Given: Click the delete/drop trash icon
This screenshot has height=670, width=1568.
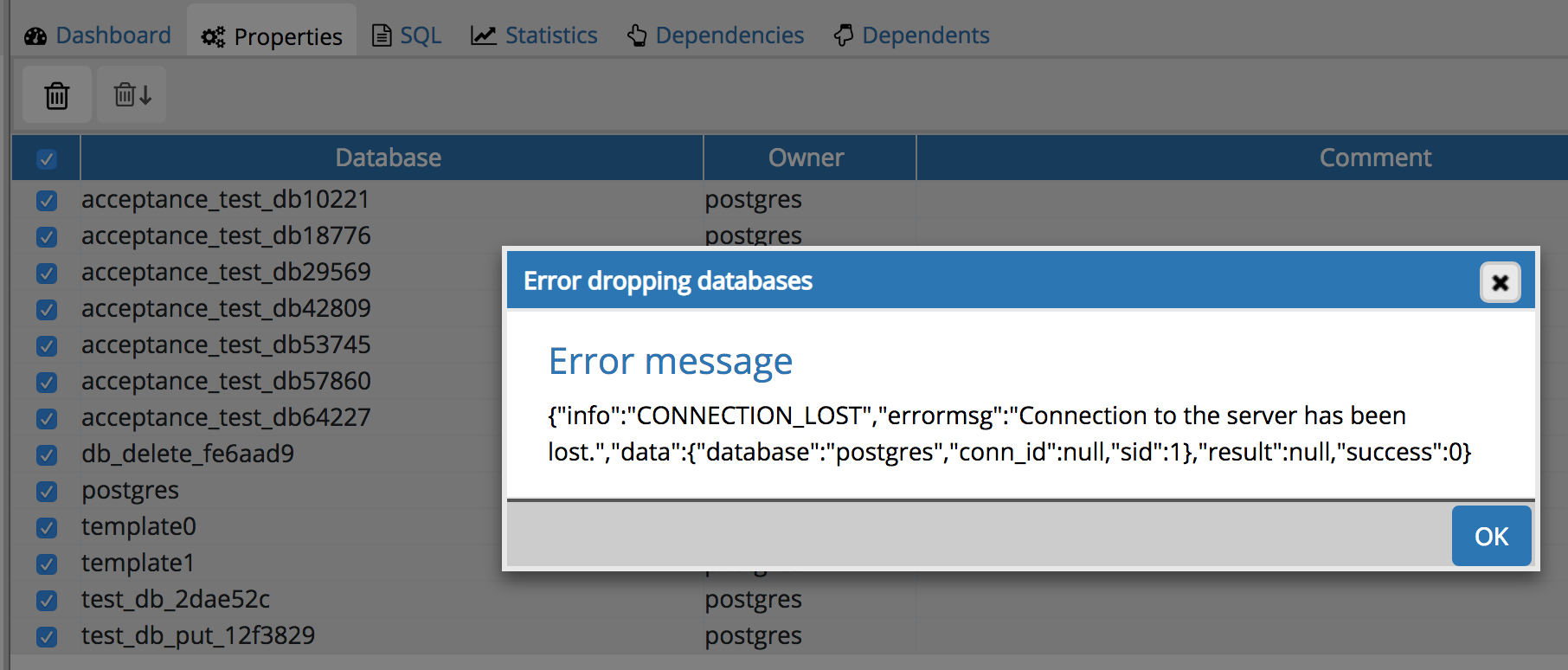Looking at the screenshot, I should 57,95.
